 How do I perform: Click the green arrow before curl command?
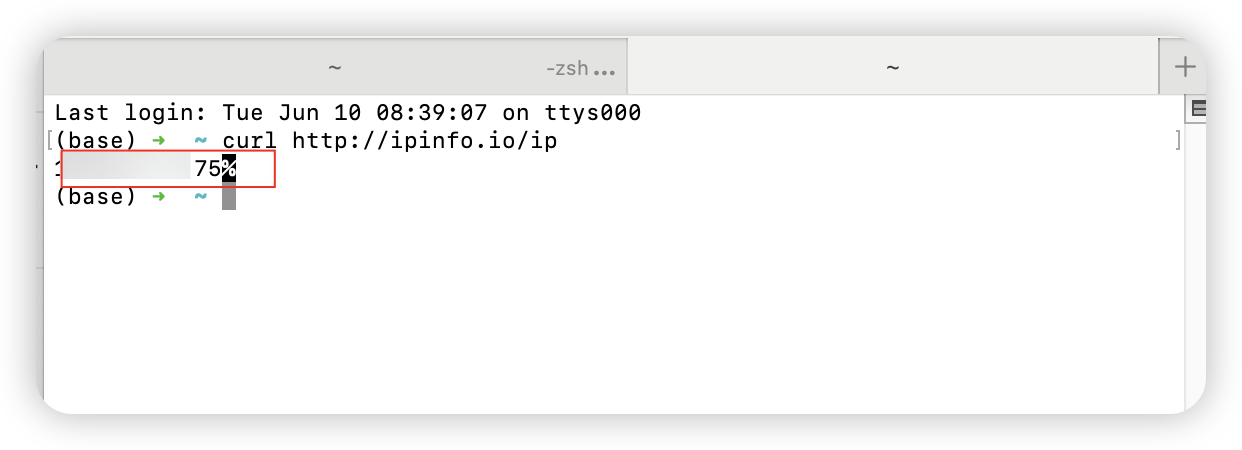point(158,141)
